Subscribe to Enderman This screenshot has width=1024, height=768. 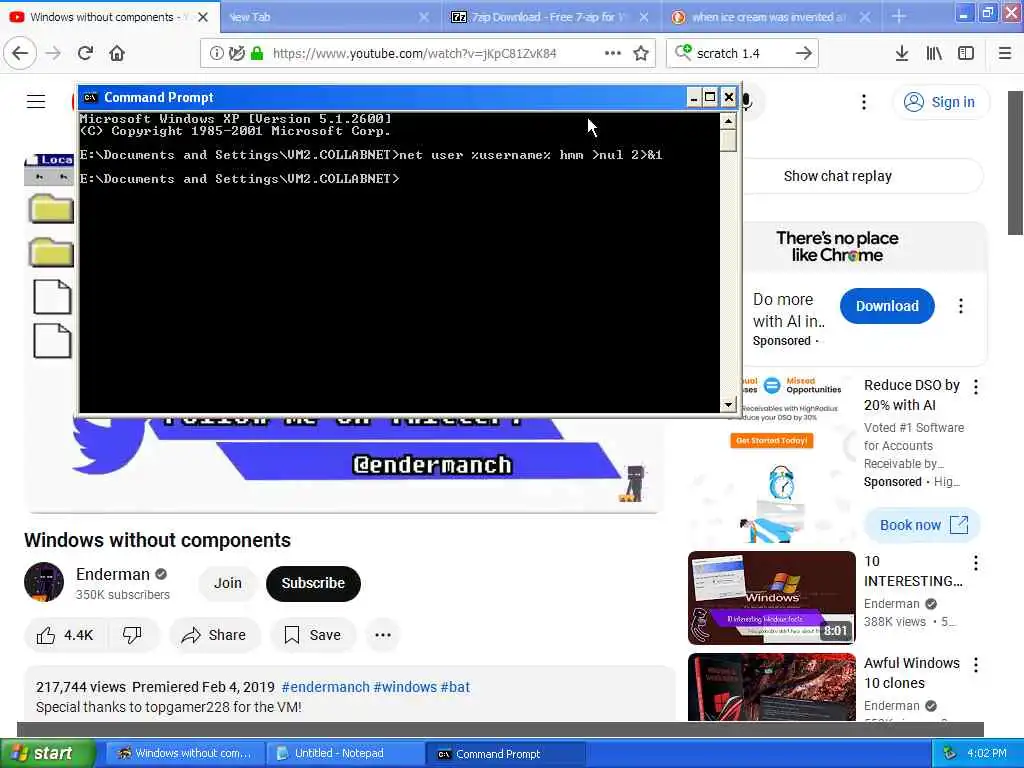pos(313,583)
